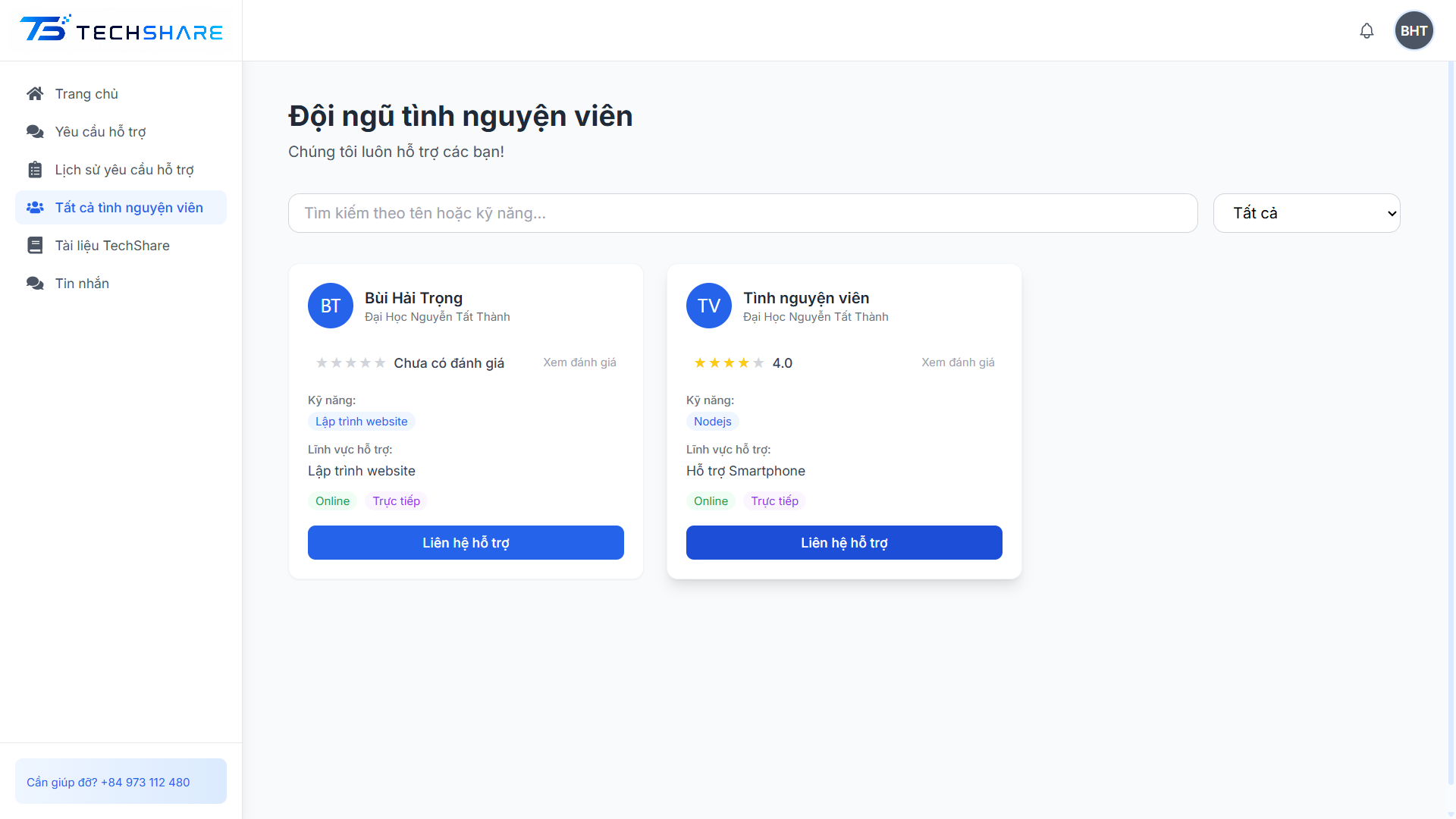1456x819 pixels.
Task: Click the messages icon beside Tin nhắn
Action: click(x=35, y=283)
